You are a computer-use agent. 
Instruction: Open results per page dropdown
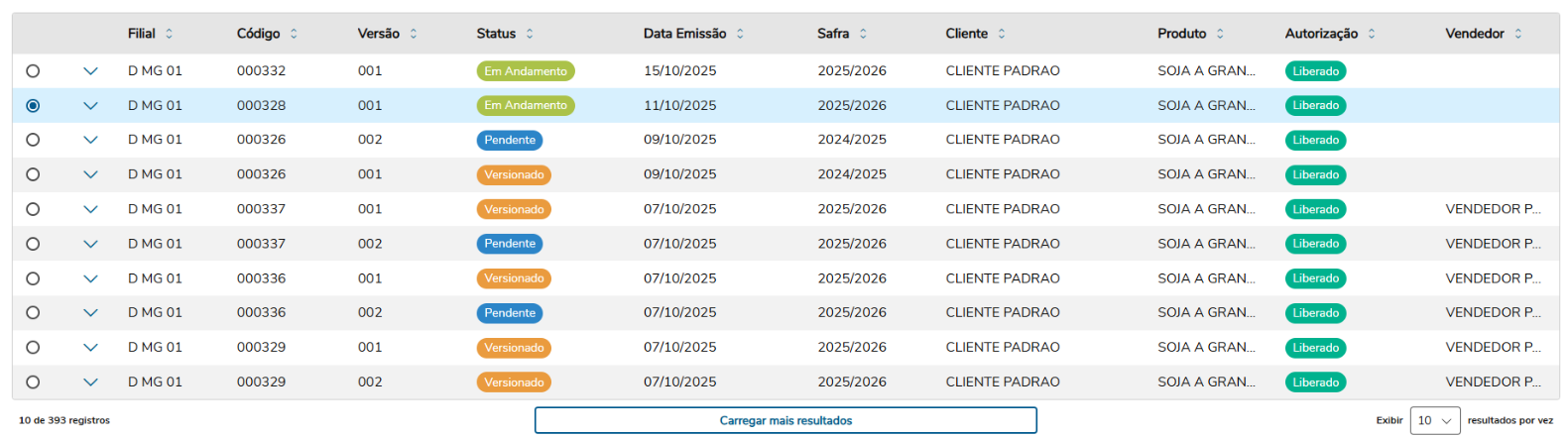[1434, 421]
